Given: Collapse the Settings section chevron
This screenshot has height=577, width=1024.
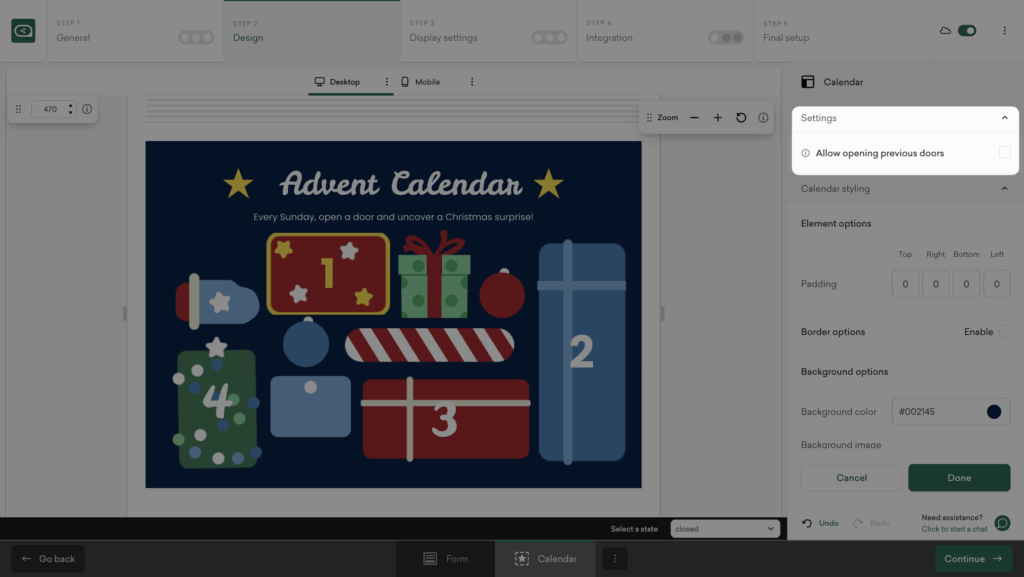Looking at the screenshot, I should click(x=1004, y=118).
